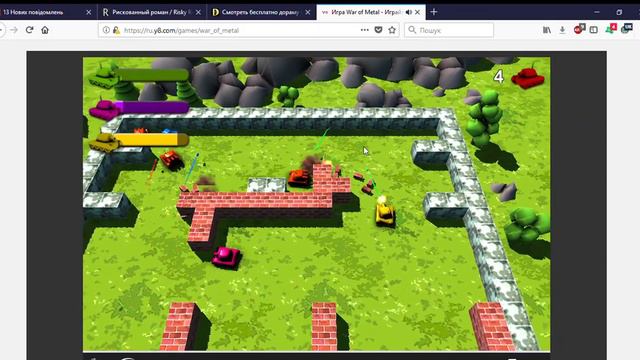Open page actions three-dot menu
The width and height of the screenshot is (640, 360).
[x=364, y=30]
